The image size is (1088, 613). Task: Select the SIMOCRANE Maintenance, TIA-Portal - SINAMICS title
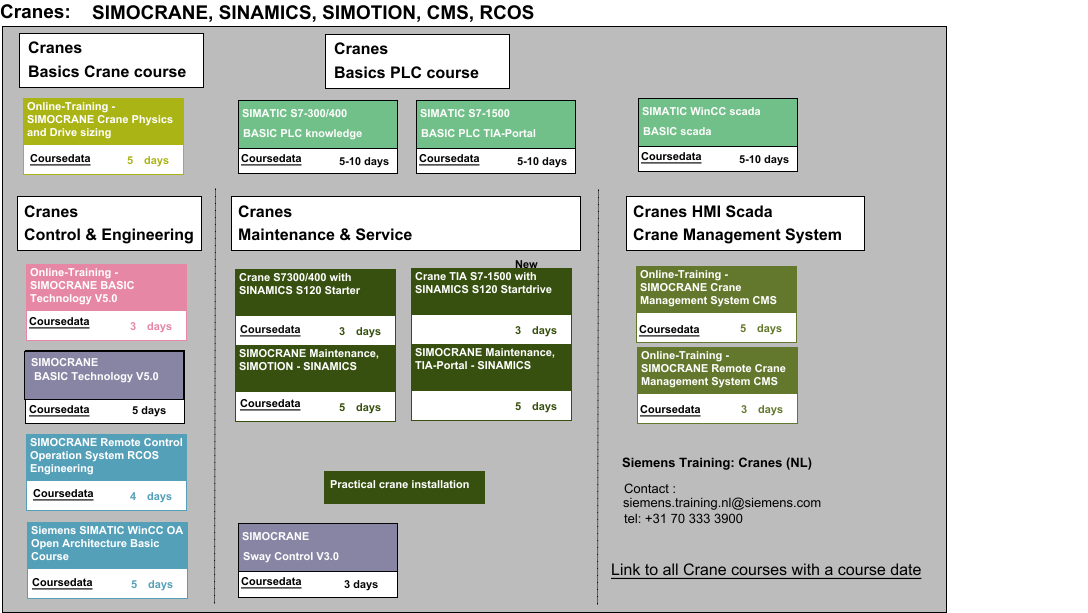point(491,367)
